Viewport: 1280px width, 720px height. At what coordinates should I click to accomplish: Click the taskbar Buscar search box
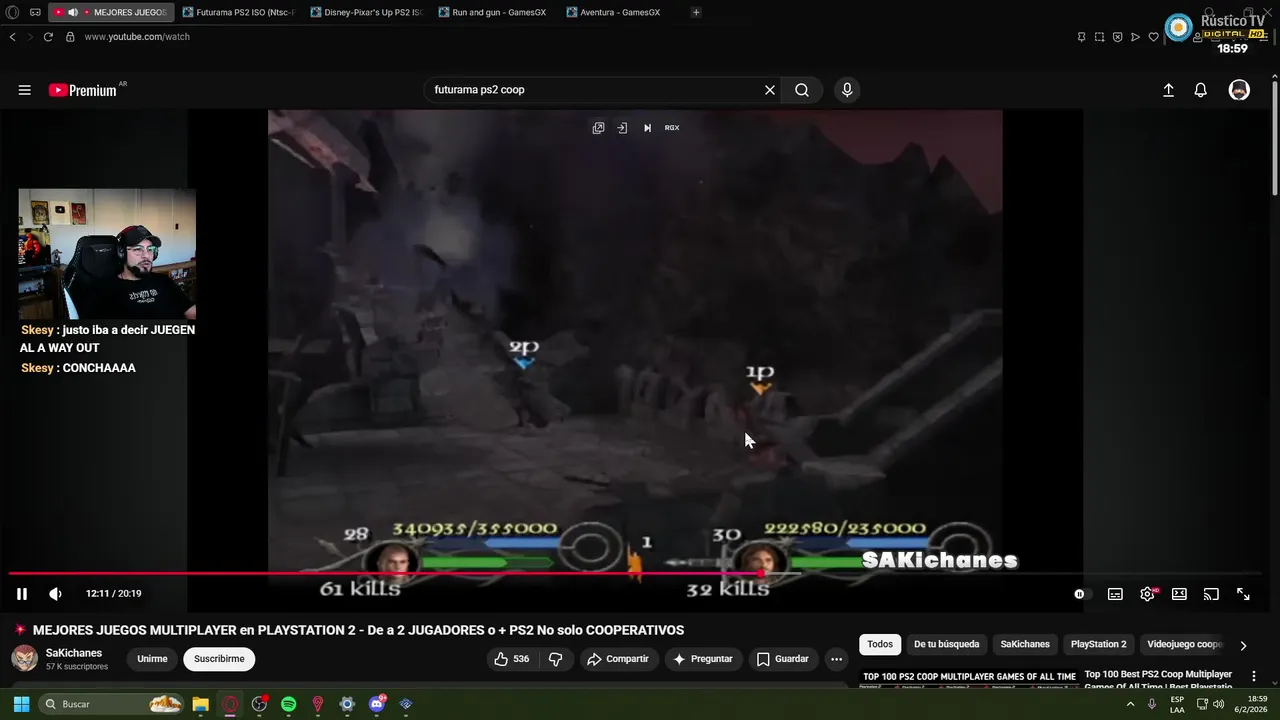(112, 704)
